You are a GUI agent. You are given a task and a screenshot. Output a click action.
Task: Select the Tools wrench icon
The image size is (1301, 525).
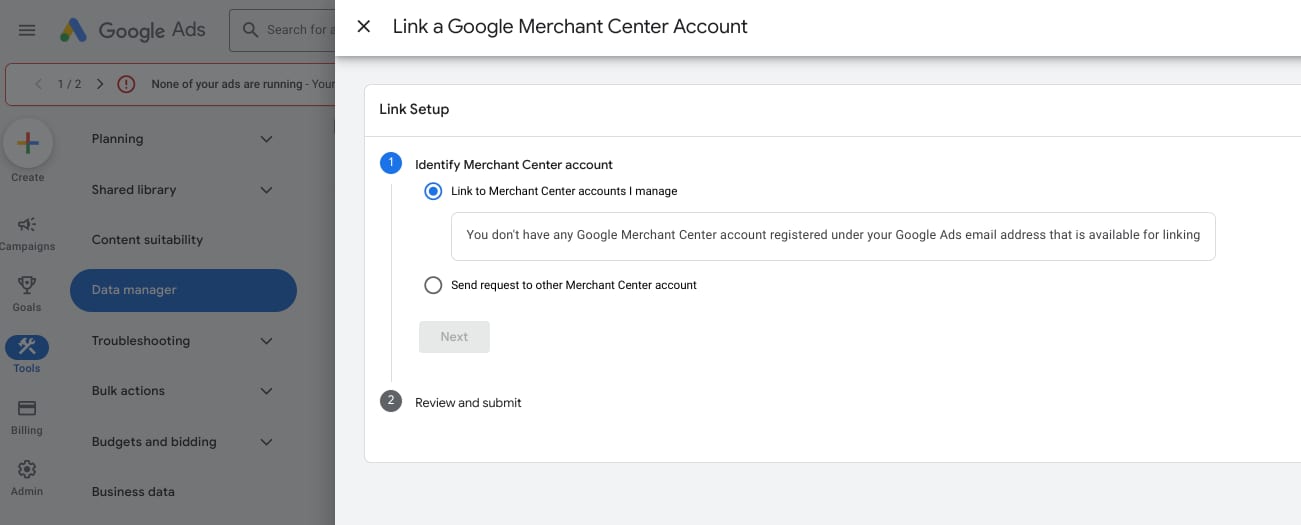click(x=27, y=347)
